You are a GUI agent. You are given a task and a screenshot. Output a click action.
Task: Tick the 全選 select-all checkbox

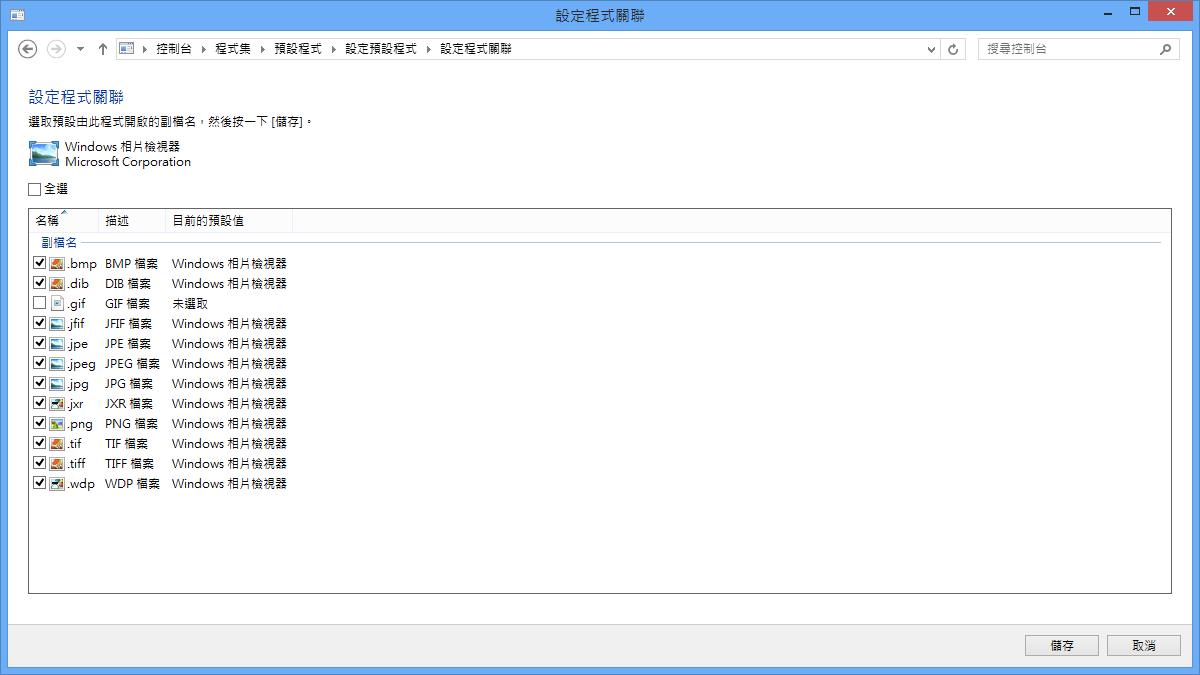point(35,189)
